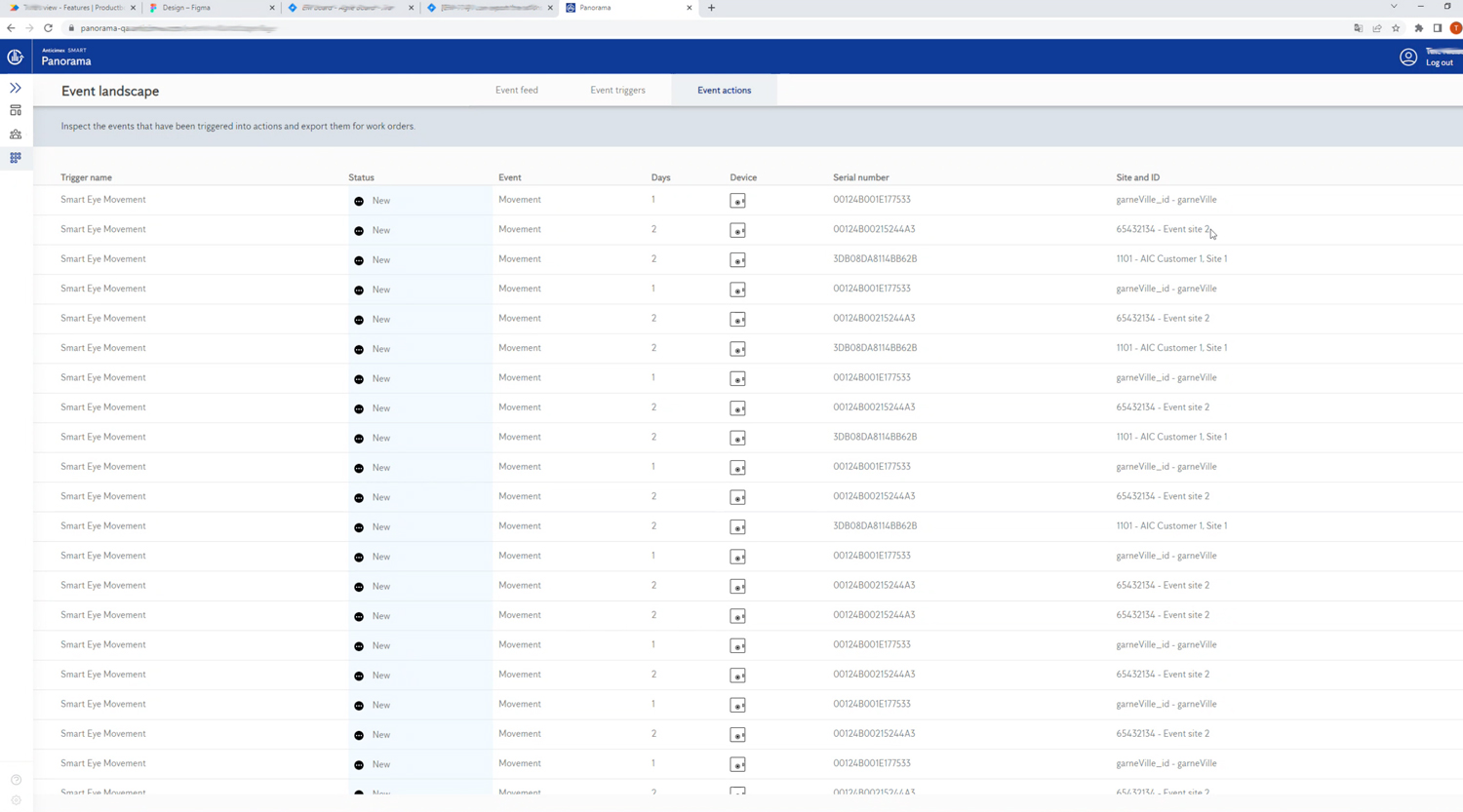Click the Panorama text in app header

(x=66, y=61)
